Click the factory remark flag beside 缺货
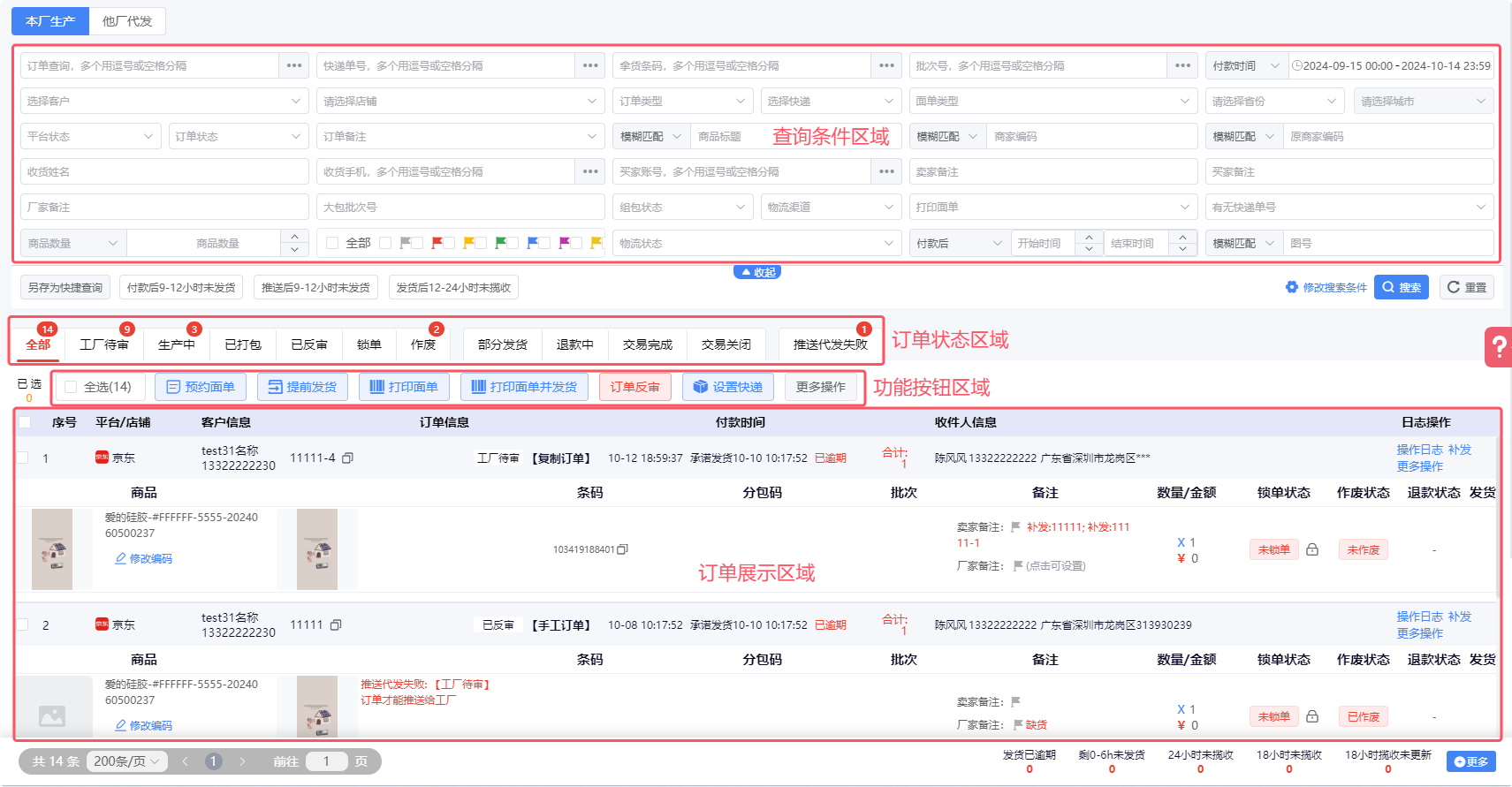The height and width of the screenshot is (787, 1512). [x=1018, y=724]
